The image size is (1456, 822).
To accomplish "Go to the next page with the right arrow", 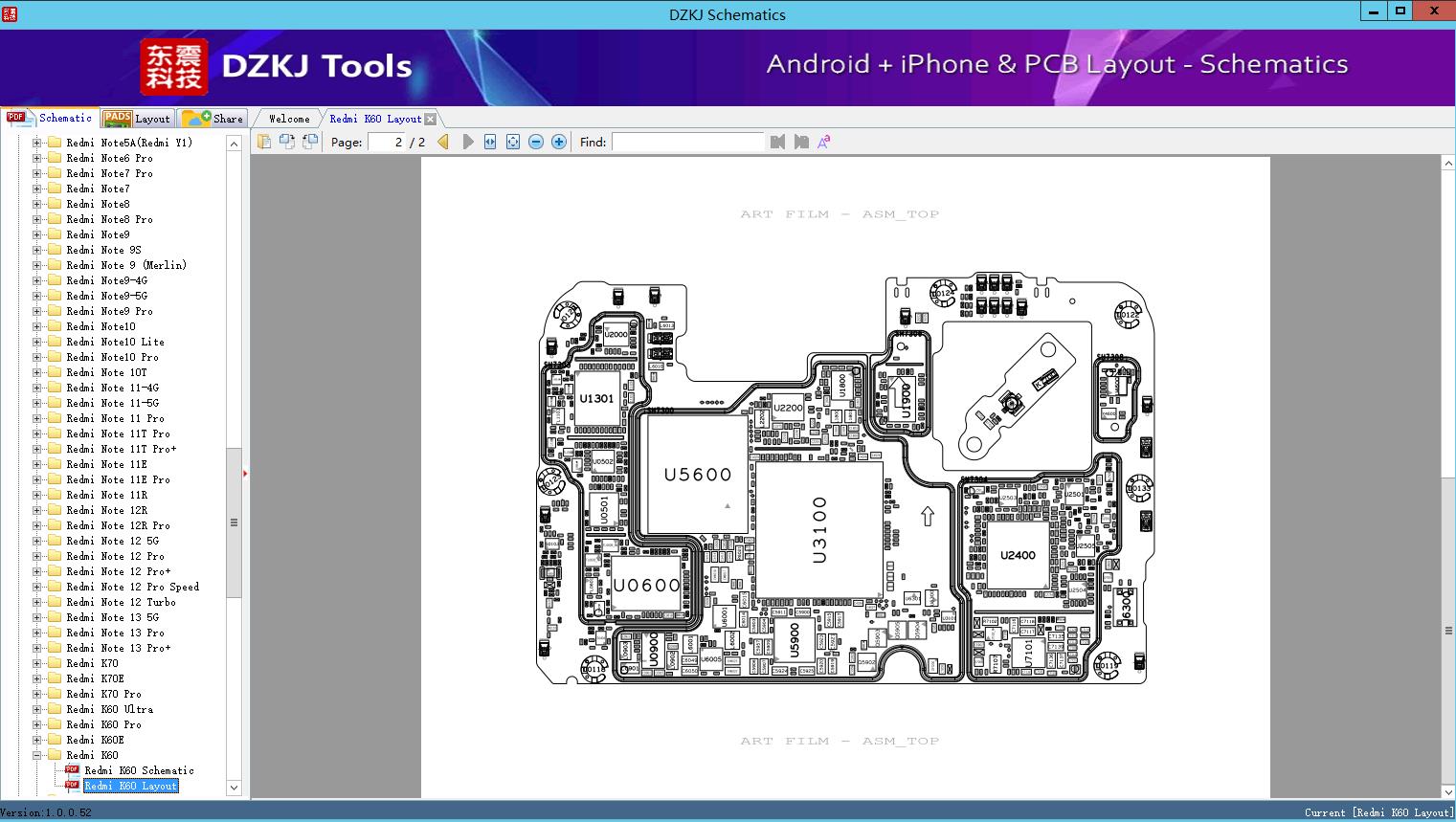I will (x=468, y=142).
